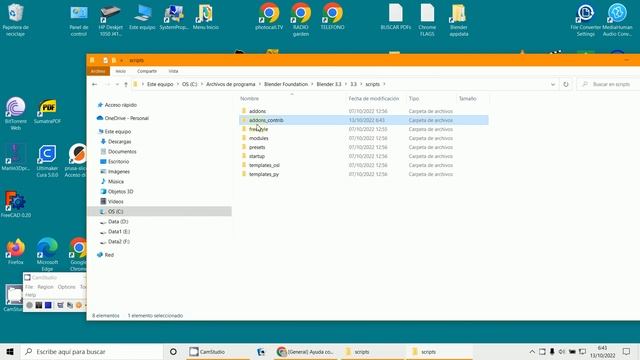The height and width of the screenshot is (360, 640).
Task: Sort by the Nombre column header
Action: [x=249, y=98]
